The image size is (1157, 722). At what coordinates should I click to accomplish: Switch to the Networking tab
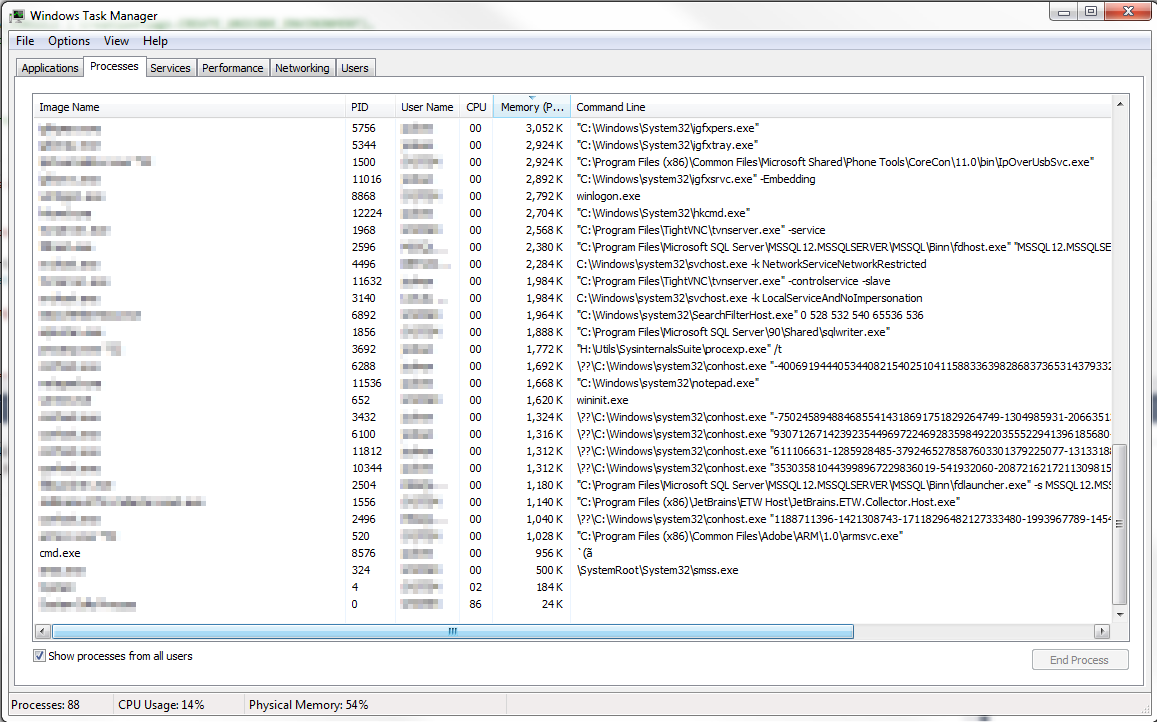point(302,68)
